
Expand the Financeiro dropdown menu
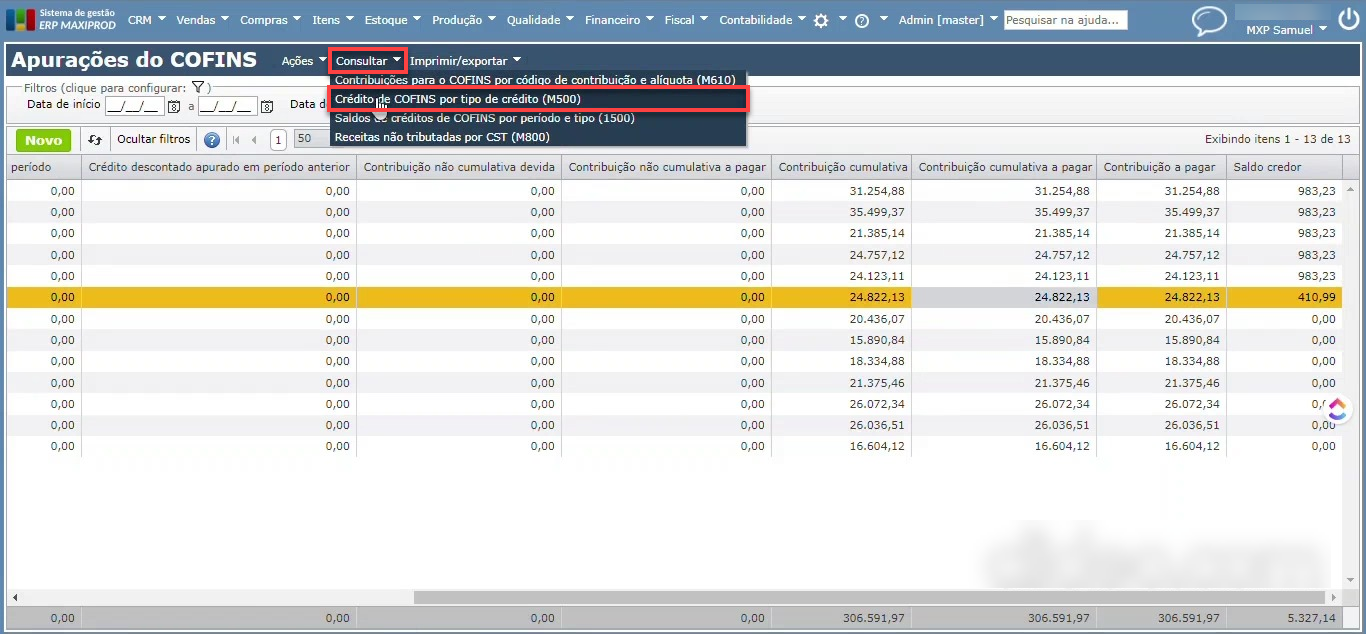pyautogui.click(x=619, y=20)
